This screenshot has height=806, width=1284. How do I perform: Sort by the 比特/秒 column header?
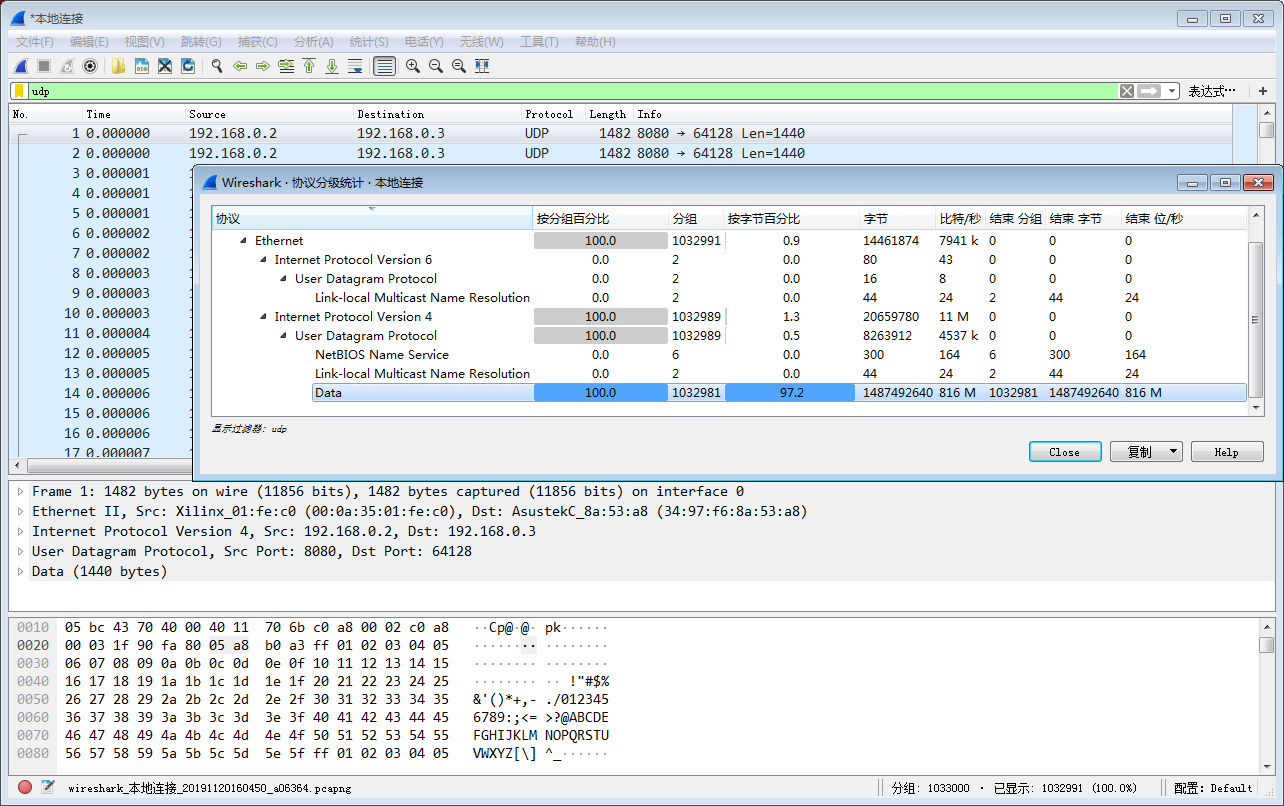tap(960, 218)
